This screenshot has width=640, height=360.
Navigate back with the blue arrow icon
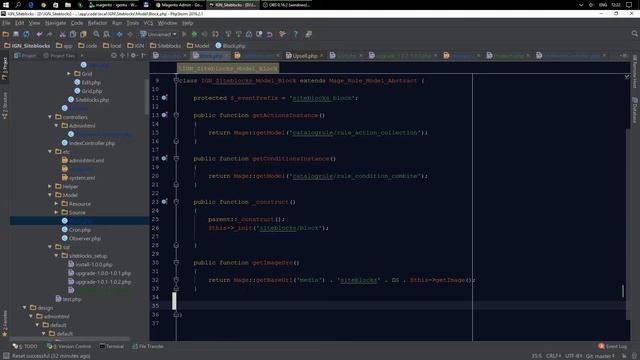120,34
